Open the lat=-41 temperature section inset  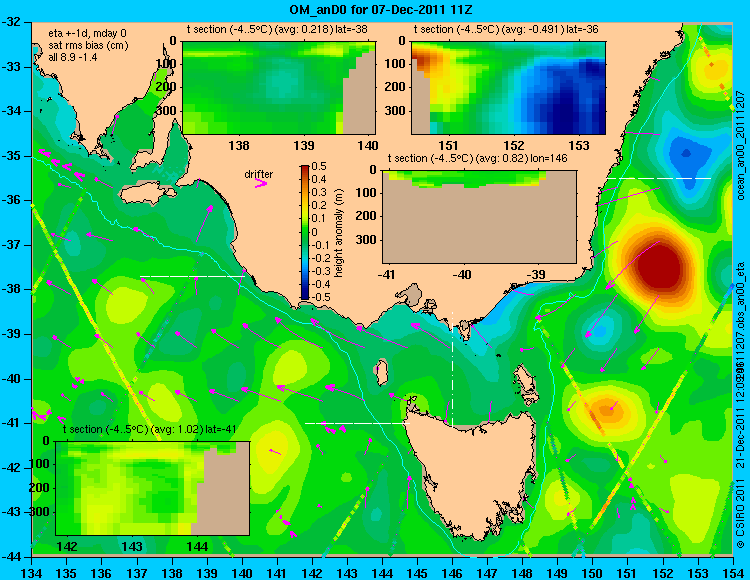click(x=153, y=488)
